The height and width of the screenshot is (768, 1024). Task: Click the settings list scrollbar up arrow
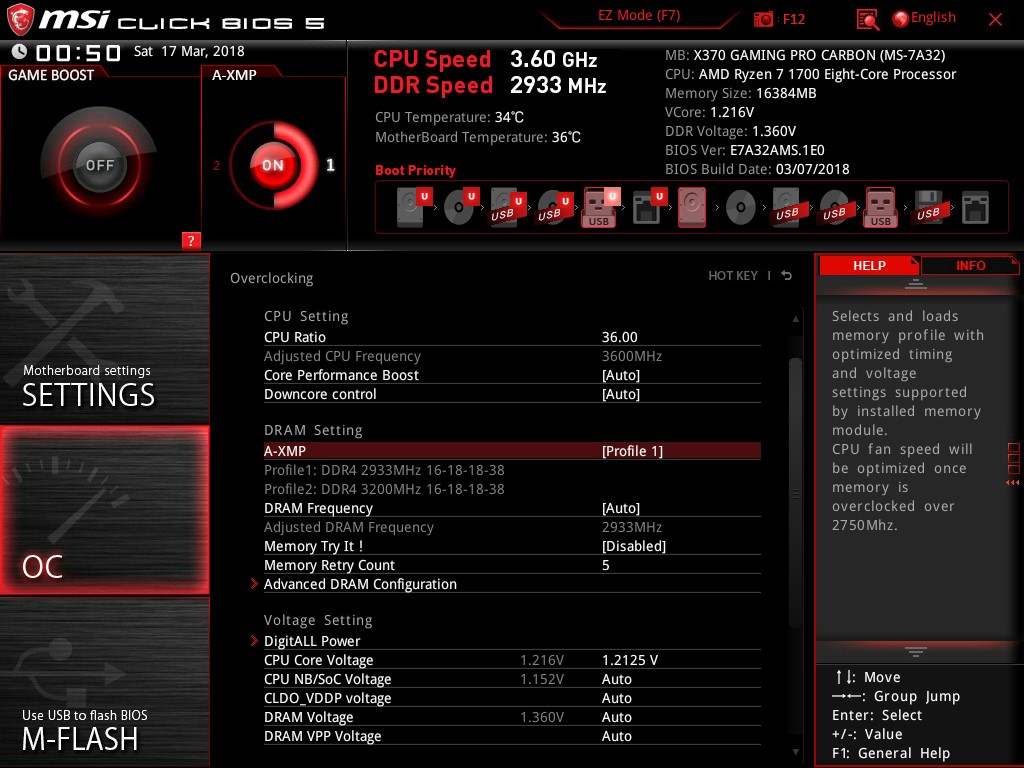click(x=795, y=319)
